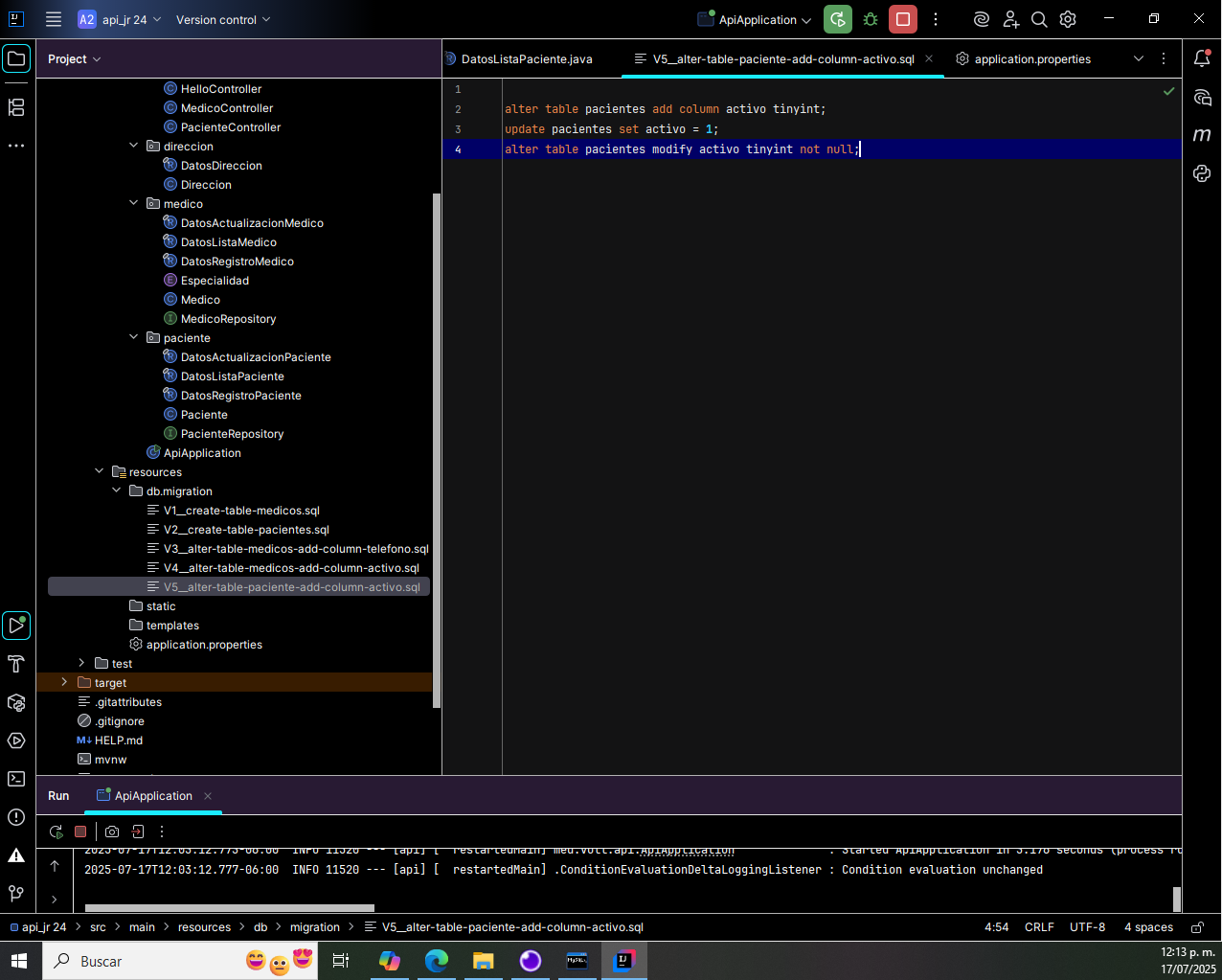Open the AI Assistant swirl icon in title bar

(x=981, y=19)
